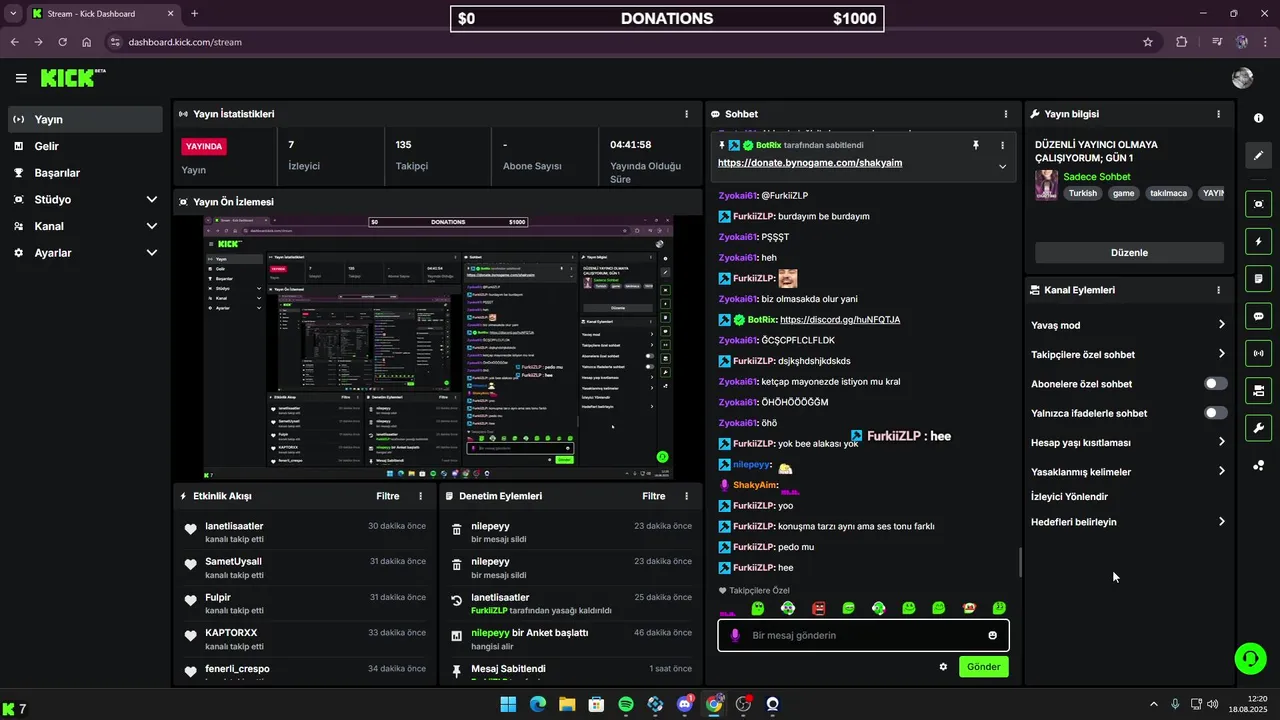Click the message input field
The height and width of the screenshot is (720, 1280).
click(863, 635)
